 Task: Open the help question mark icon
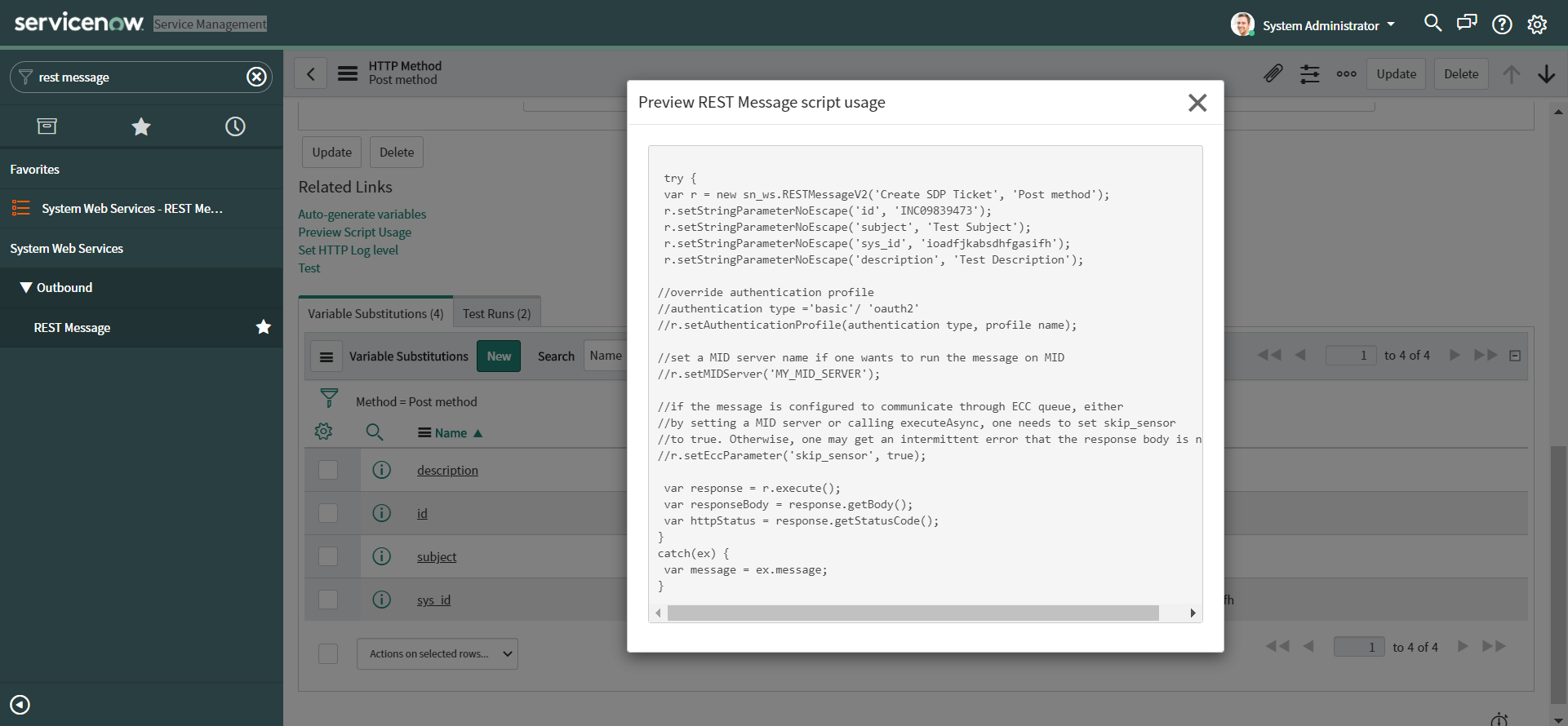coord(1502,24)
